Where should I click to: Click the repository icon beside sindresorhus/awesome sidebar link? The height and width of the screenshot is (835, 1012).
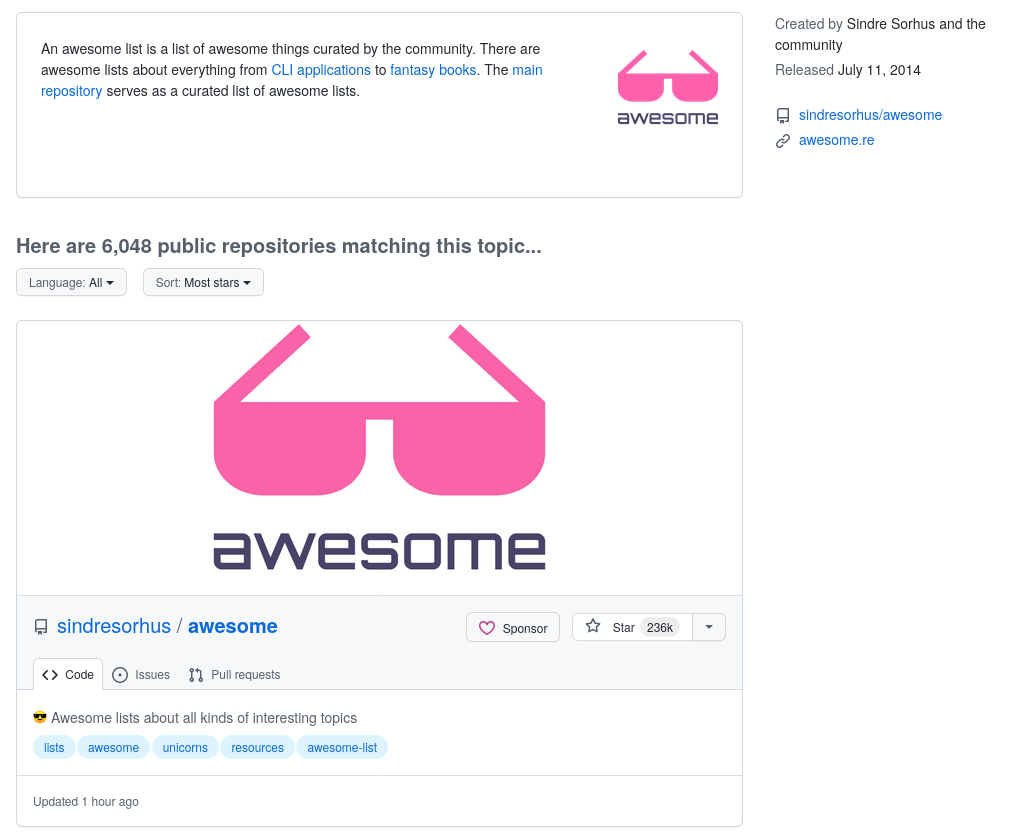point(783,116)
